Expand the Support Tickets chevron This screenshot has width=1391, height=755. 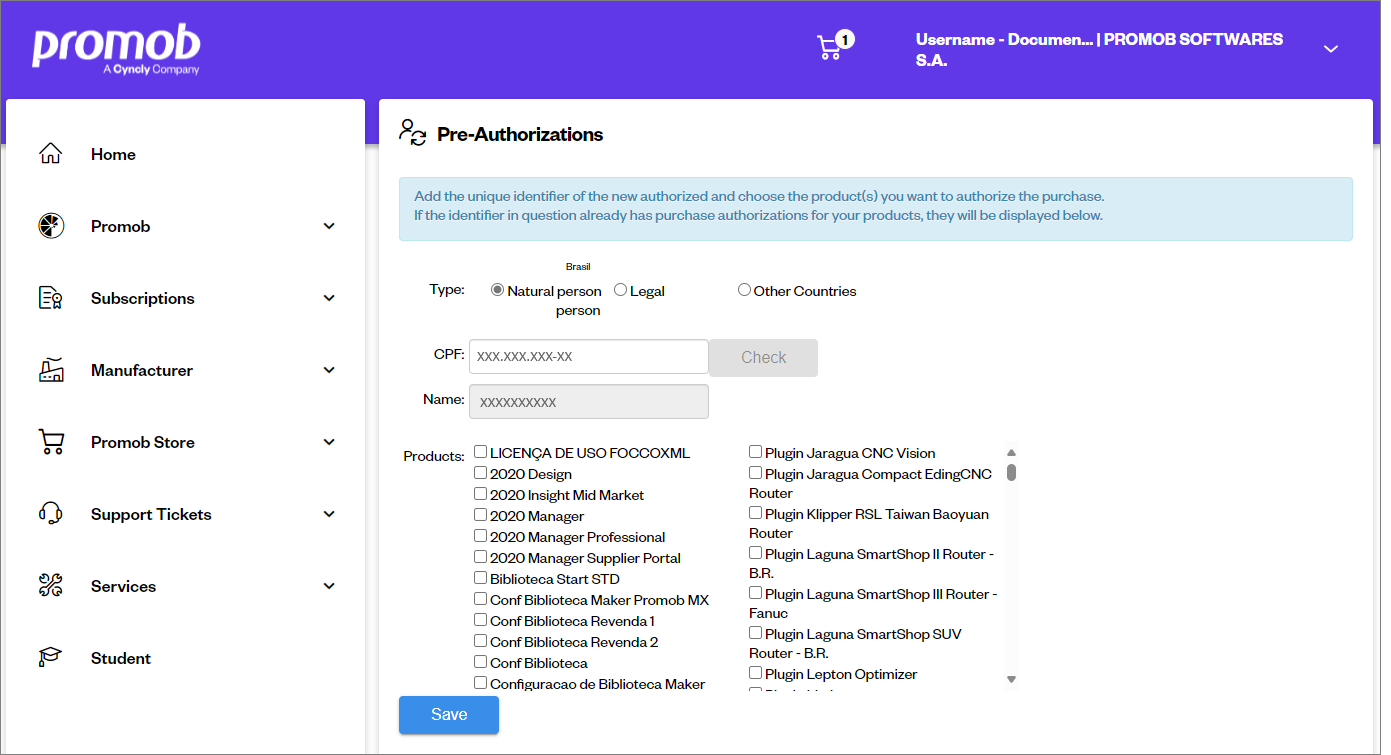[330, 514]
